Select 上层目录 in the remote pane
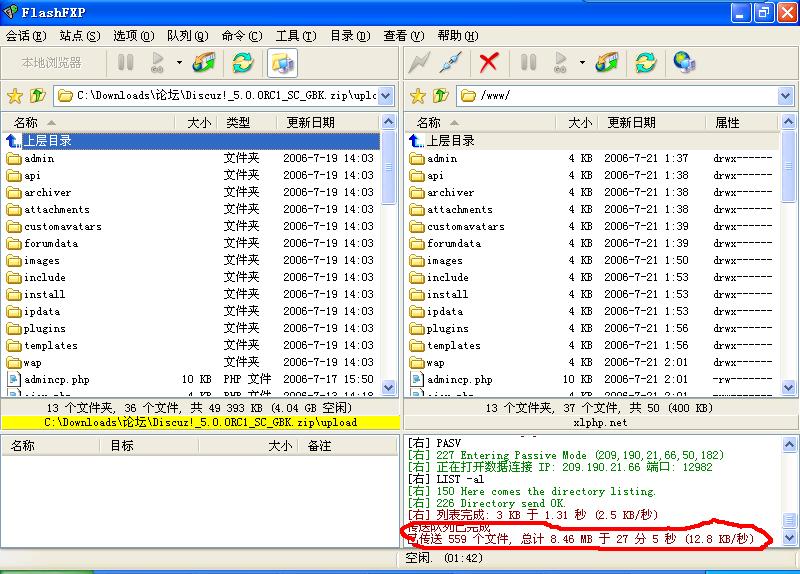Screen dimensions: 800x574 click(x=593, y=141)
